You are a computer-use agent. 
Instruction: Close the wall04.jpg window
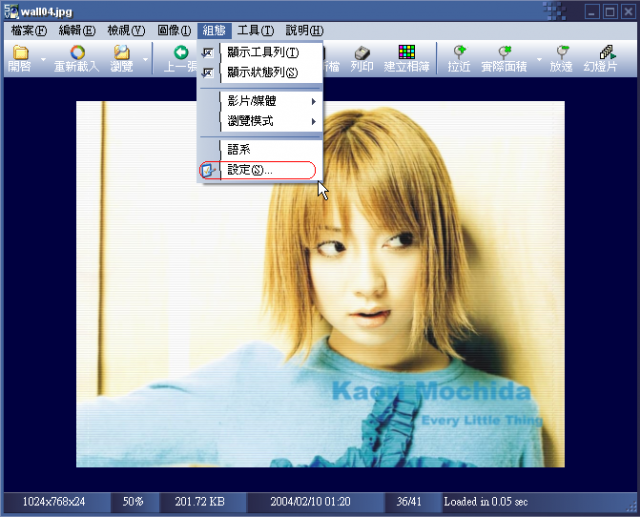tap(629, 11)
